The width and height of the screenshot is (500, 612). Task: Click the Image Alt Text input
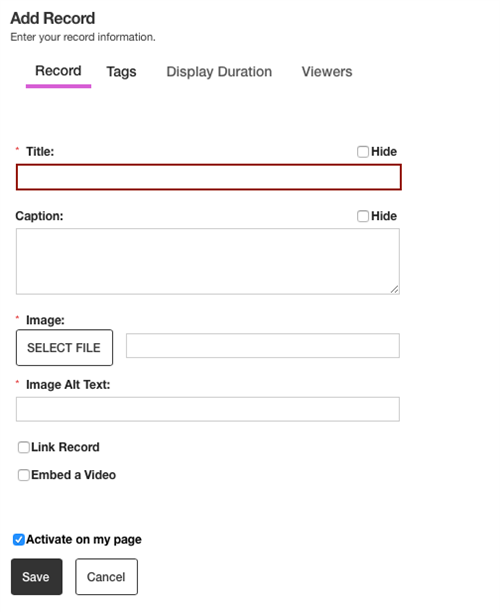coord(208,409)
